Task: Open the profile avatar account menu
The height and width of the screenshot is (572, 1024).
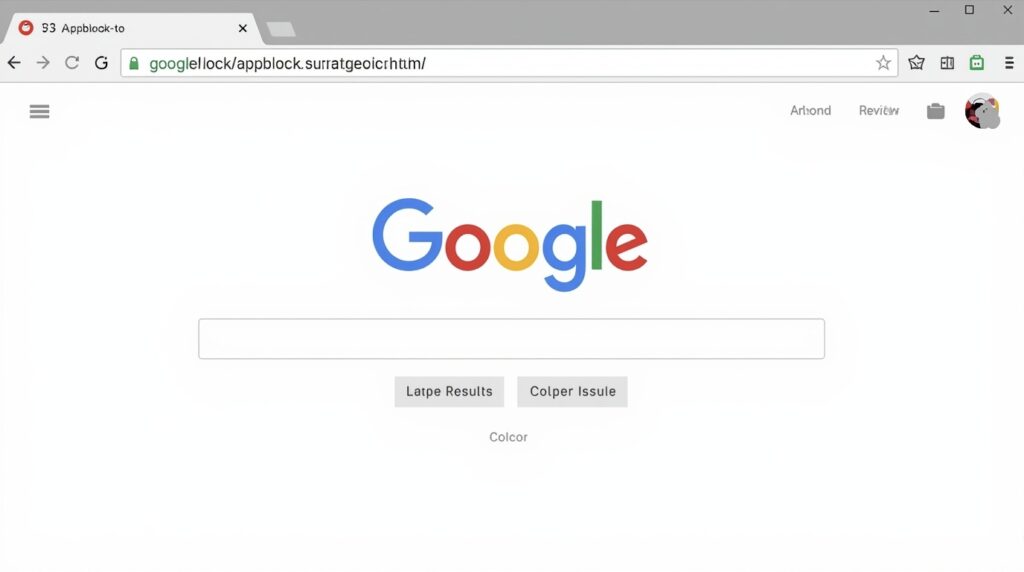Action: point(982,111)
